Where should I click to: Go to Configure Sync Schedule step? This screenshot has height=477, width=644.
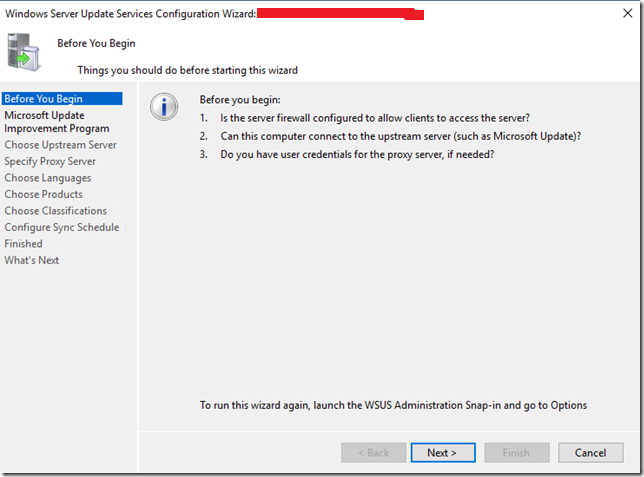pyautogui.click(x=62, y=227)
